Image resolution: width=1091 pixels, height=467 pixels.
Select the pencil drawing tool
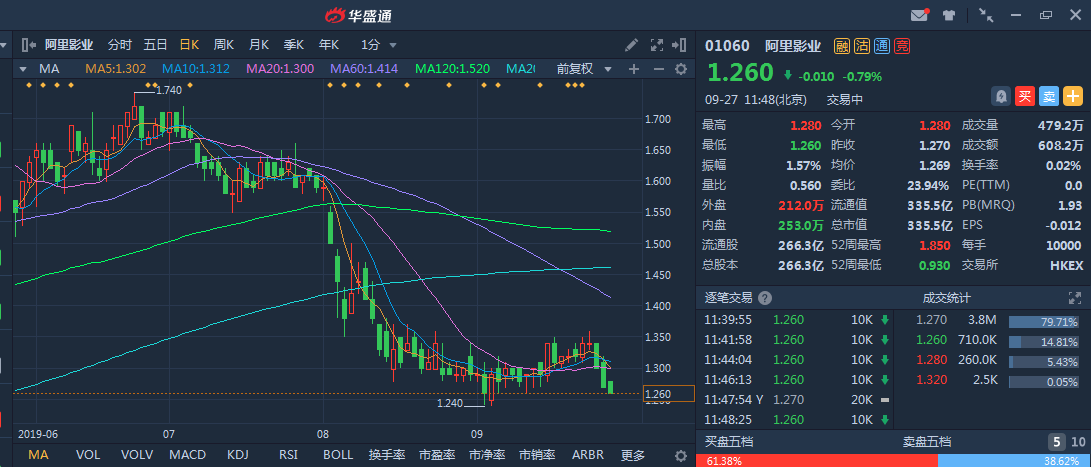click(631, 45)
